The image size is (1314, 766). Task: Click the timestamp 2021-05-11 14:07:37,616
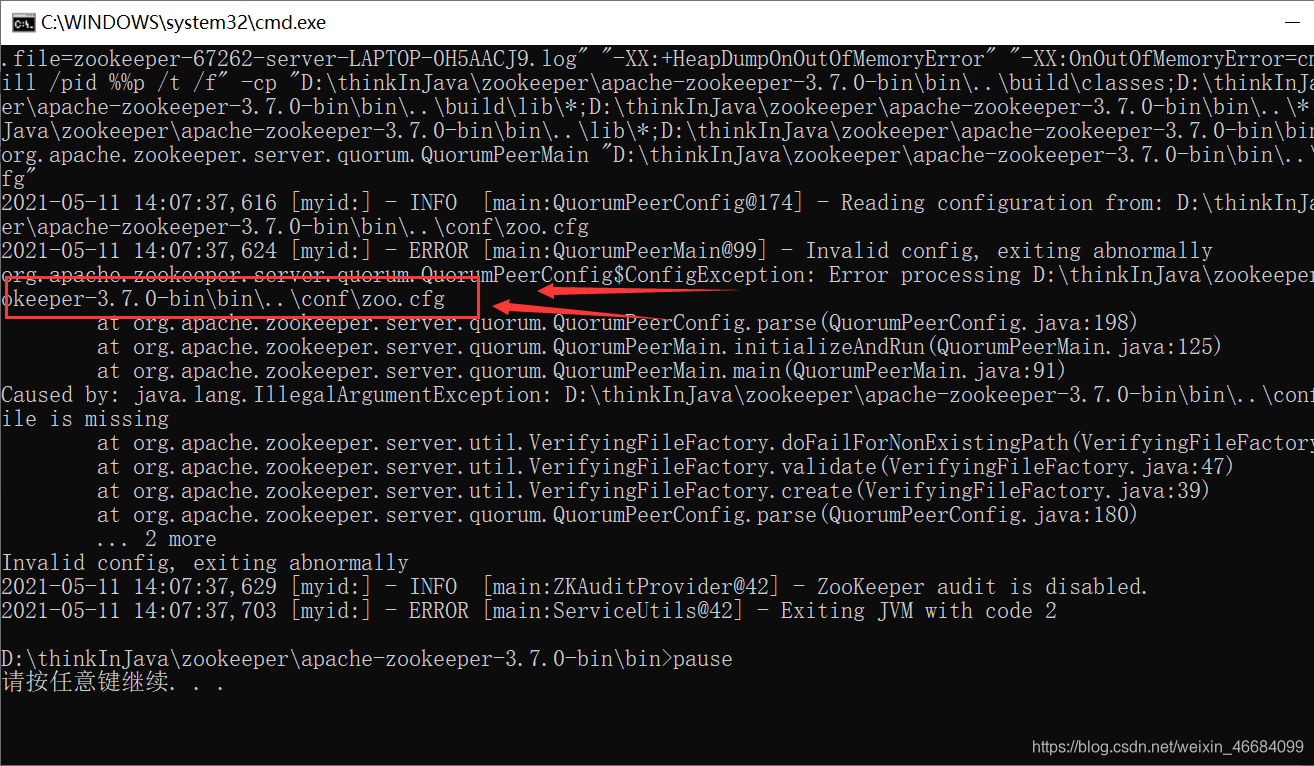tap(139, 203)
